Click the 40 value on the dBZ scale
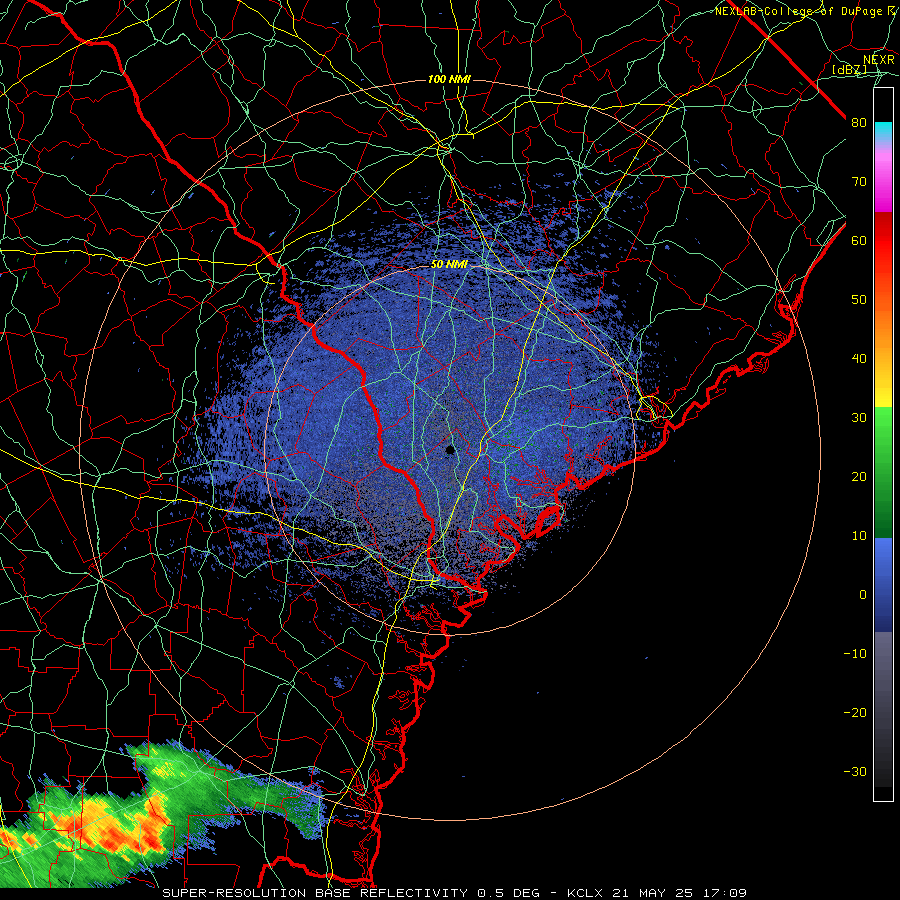 point(859,359)
